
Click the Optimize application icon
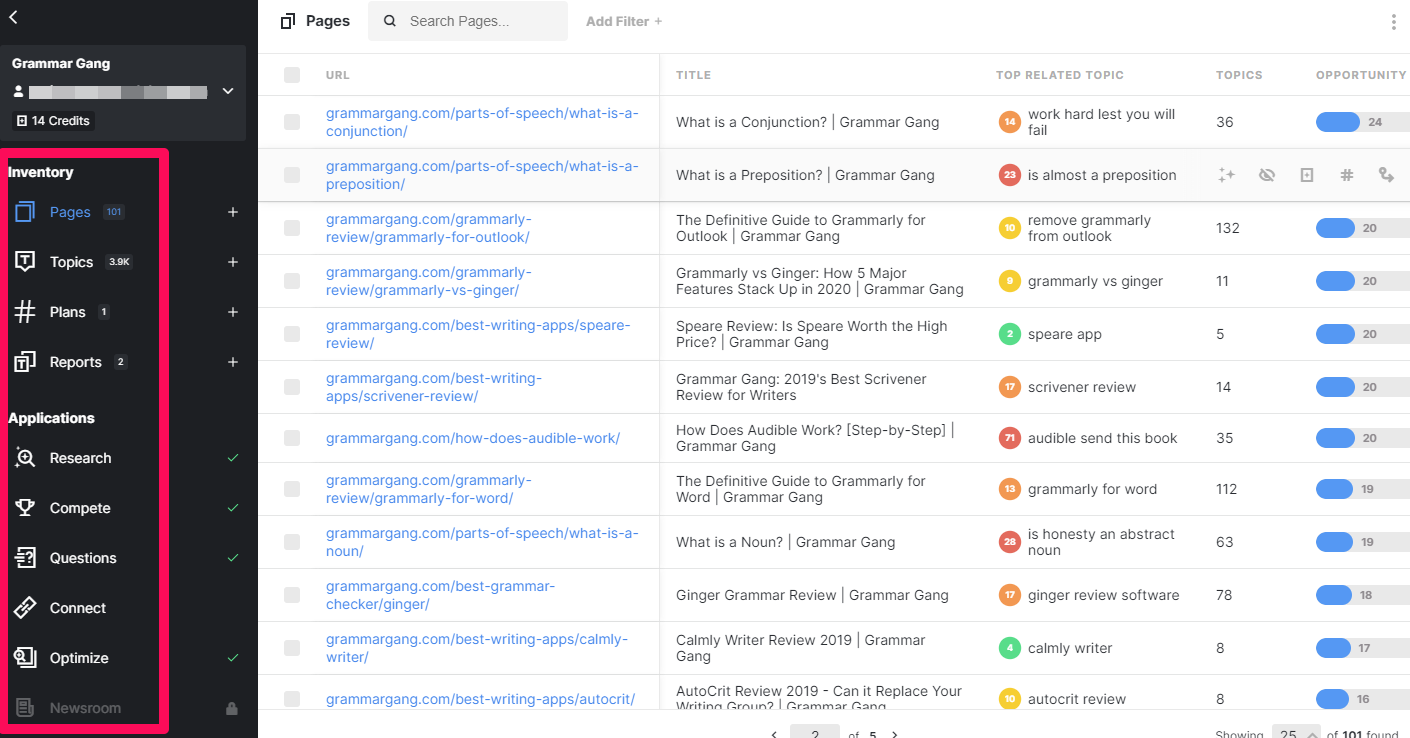(25, 658)
